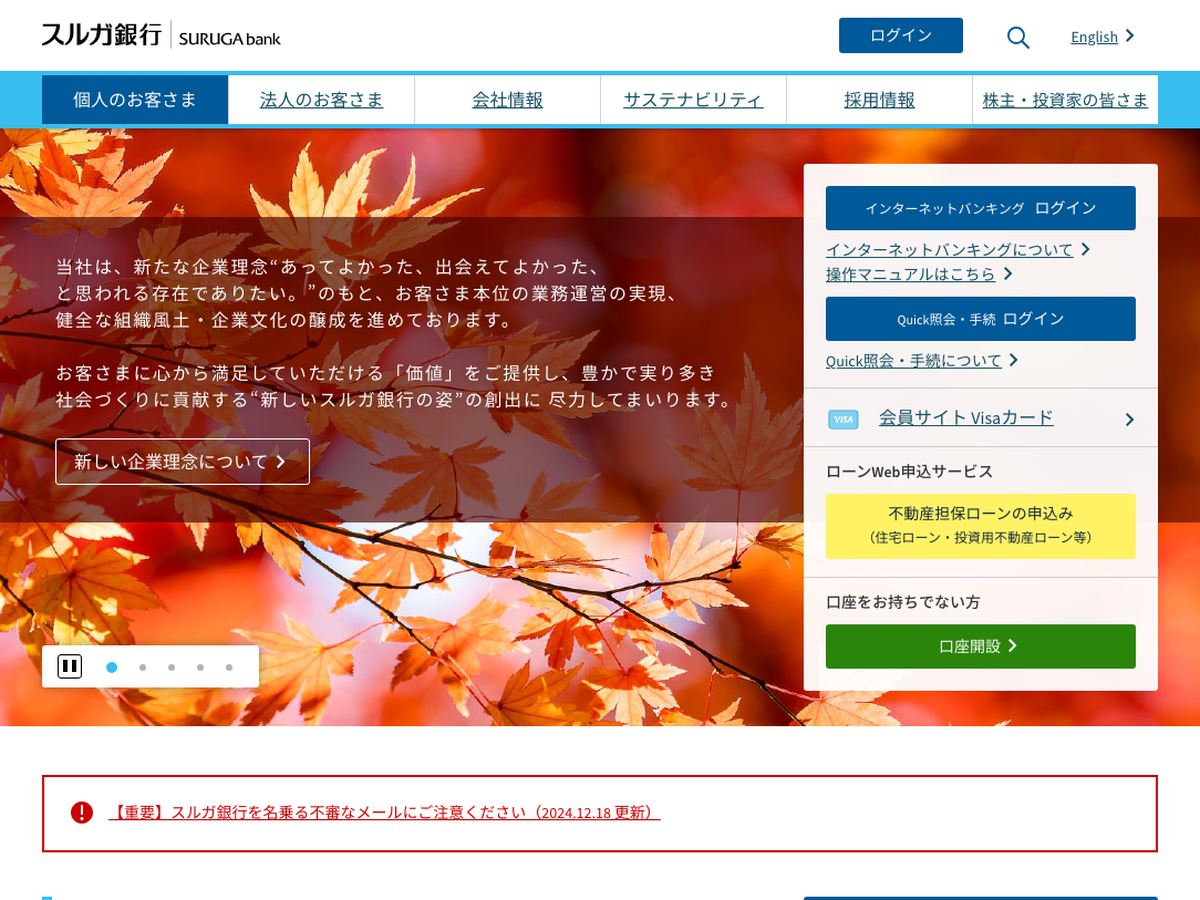The width and height of the screenshot is (1200, 900).
Task: Open the suspicious email warning notice
Action: click(384, 812)
